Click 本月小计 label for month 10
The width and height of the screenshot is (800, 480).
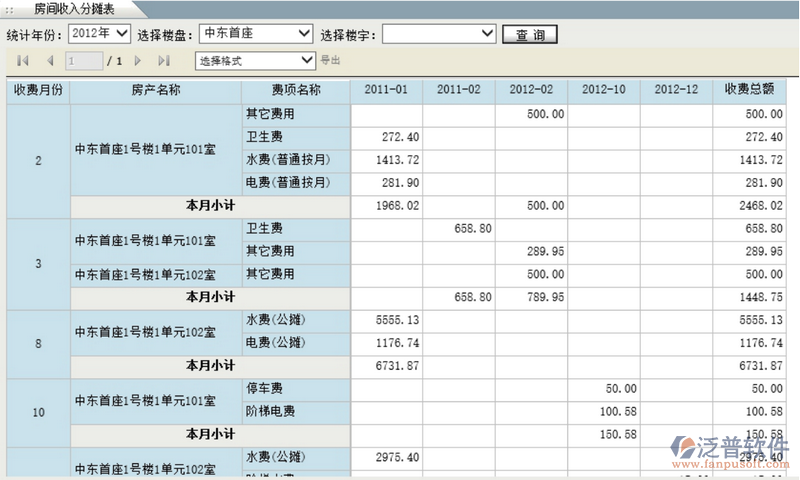point(210,434)
